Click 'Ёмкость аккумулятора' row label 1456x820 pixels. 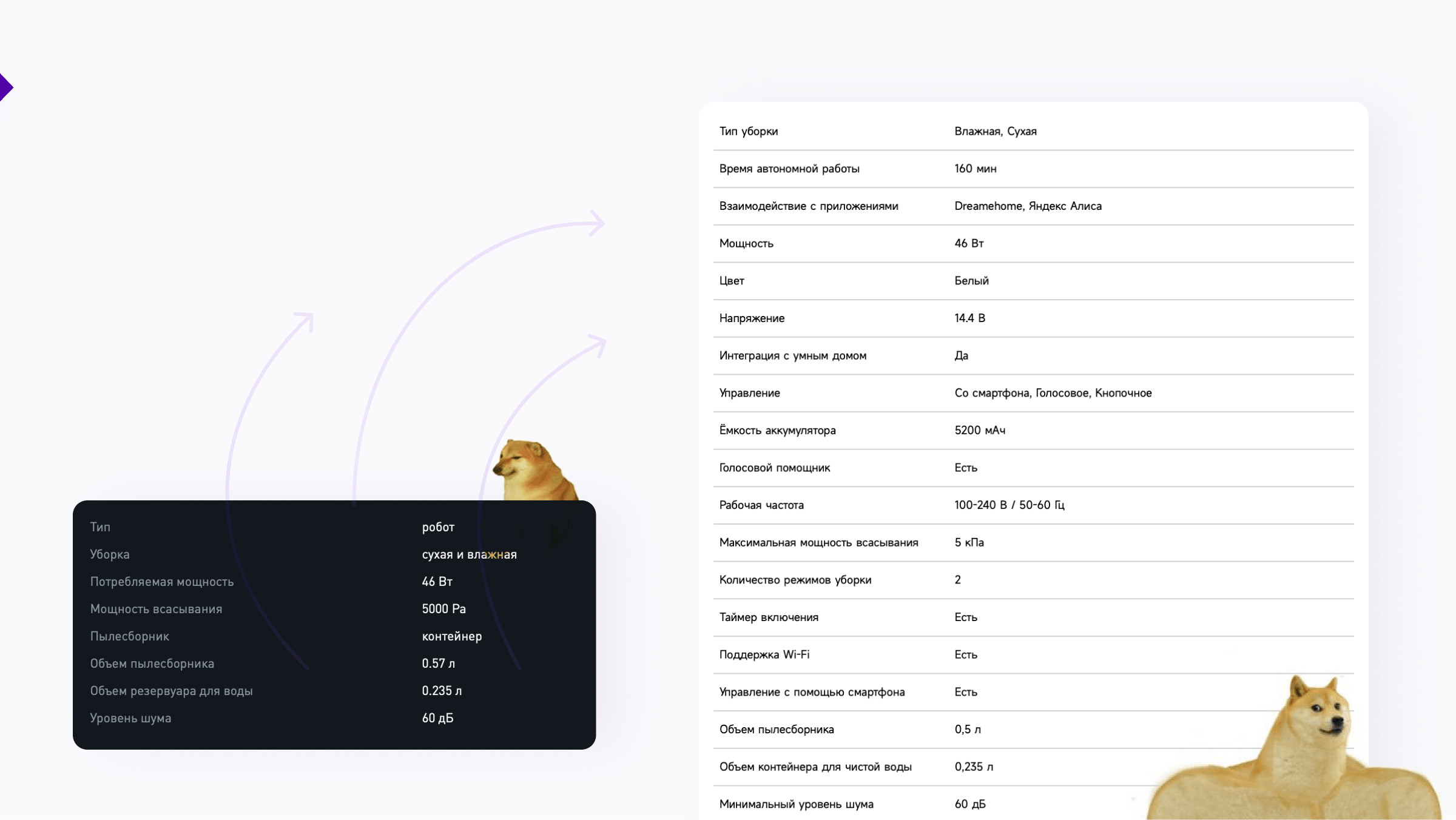coord(777,431)
